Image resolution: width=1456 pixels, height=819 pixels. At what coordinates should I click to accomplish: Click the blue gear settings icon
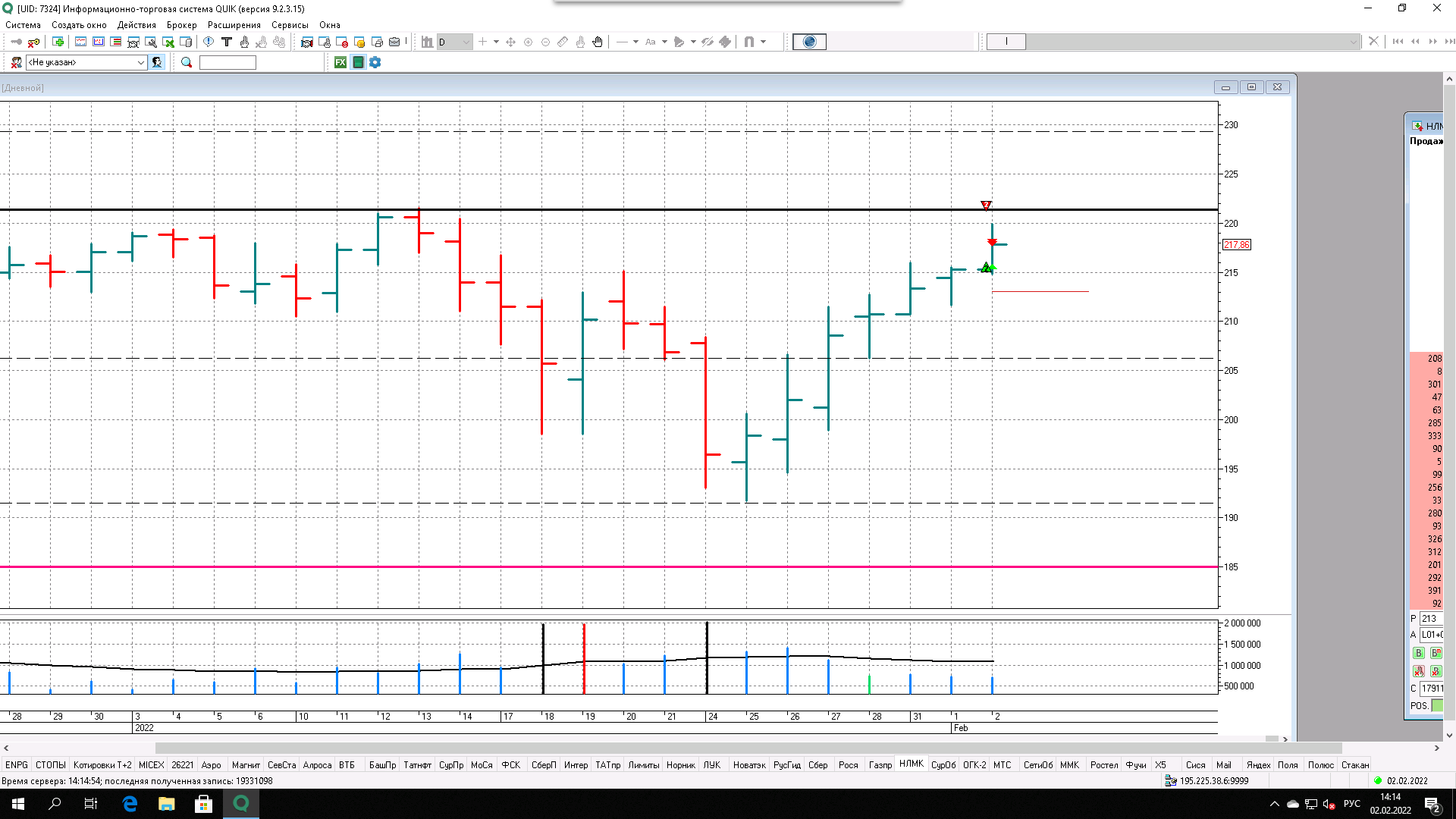click(x=375, y=62)
